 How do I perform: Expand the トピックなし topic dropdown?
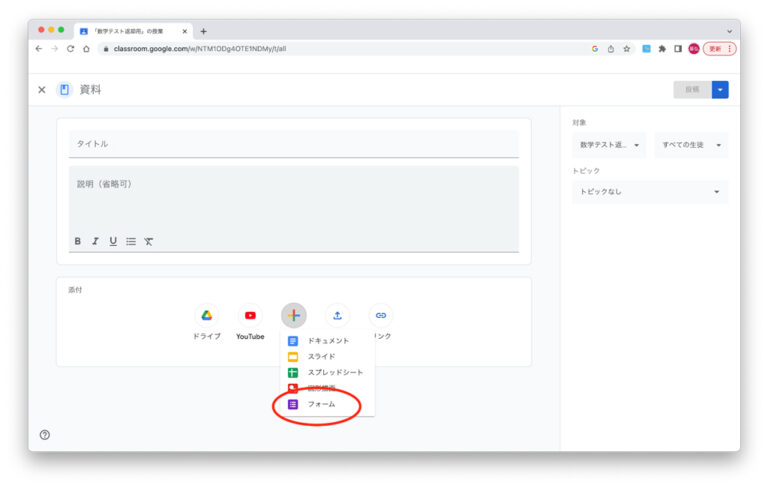coord(649,192)
